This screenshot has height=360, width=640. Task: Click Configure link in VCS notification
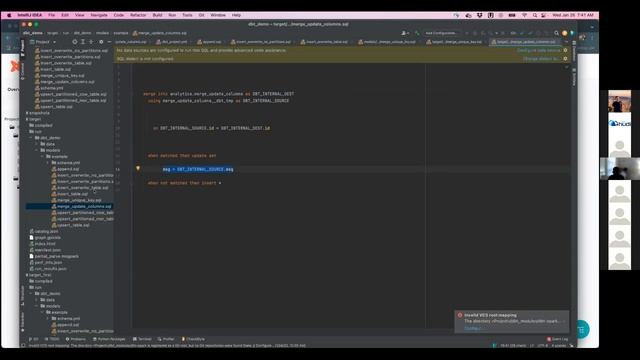click(472, 328)
